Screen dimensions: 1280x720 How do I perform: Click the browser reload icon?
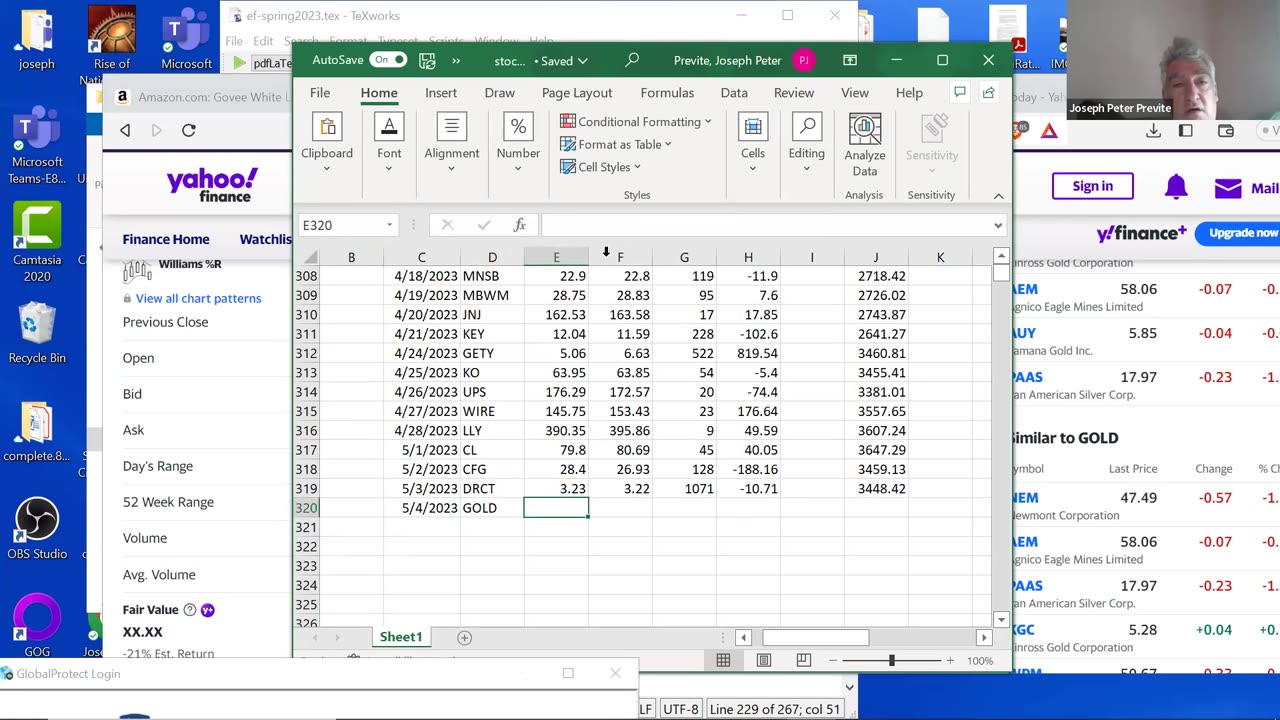coord(188,130)
